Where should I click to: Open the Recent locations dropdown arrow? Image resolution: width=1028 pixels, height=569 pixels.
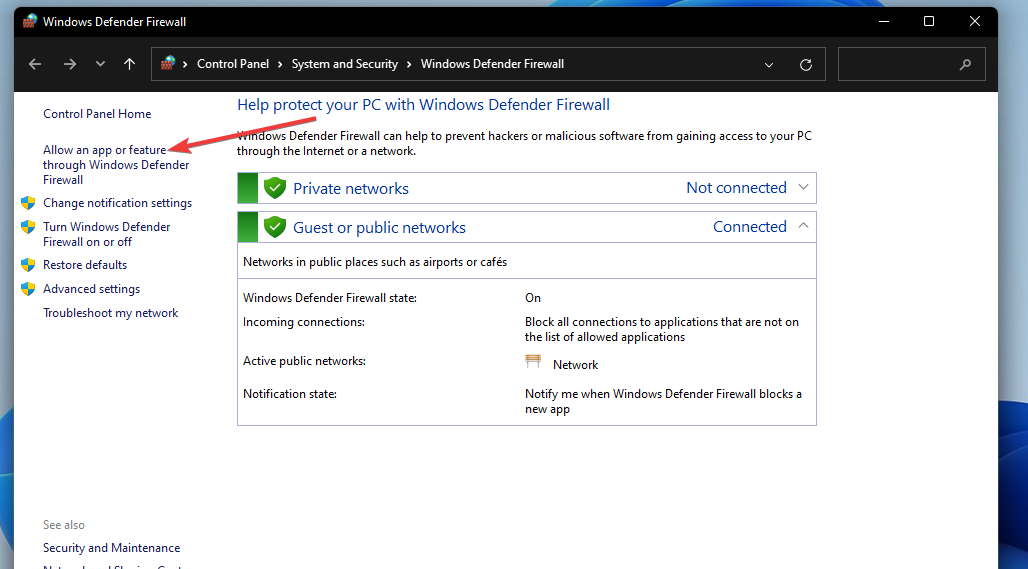tap(100, 64)
